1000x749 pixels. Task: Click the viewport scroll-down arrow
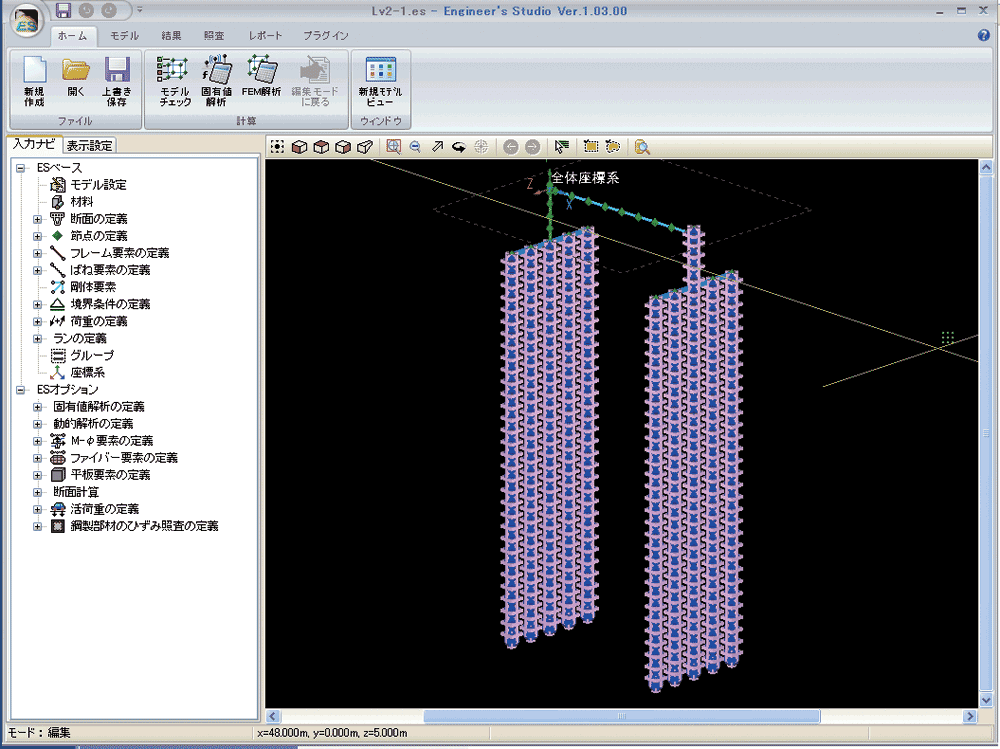[985, 700]
